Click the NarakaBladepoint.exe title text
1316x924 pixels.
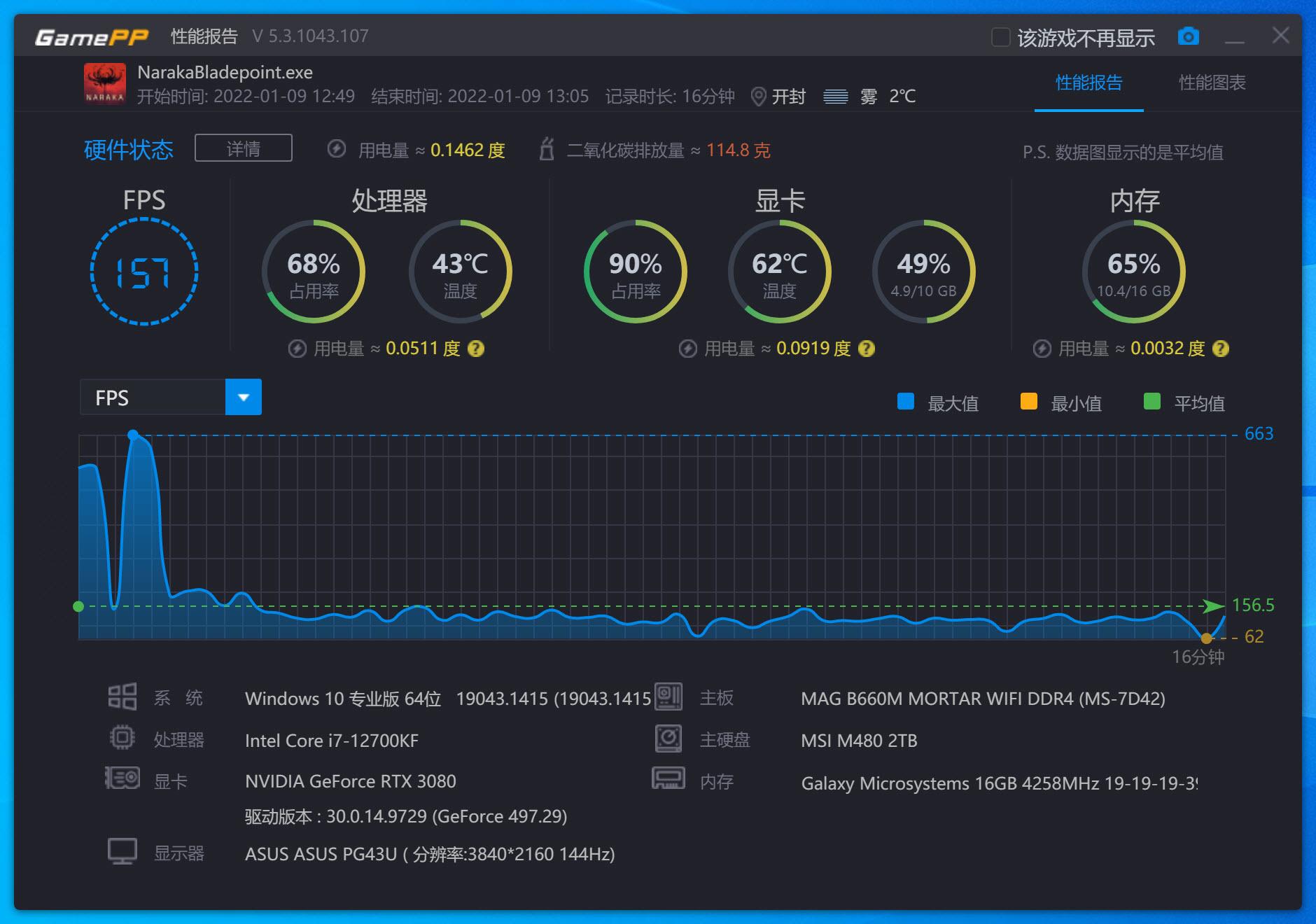point(225,72)
